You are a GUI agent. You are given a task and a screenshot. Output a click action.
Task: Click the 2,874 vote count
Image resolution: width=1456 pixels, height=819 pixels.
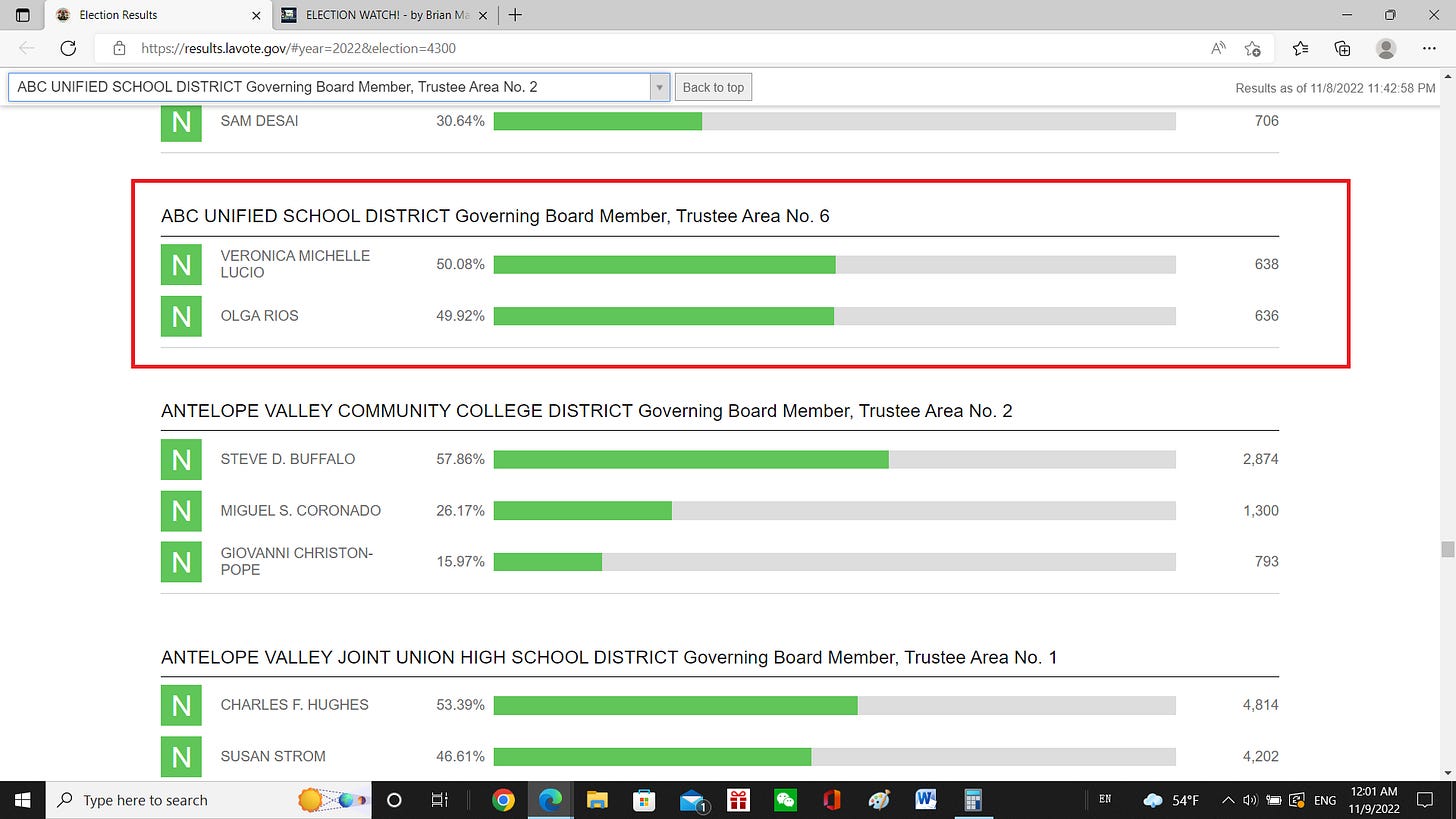tap(1260, 459)
